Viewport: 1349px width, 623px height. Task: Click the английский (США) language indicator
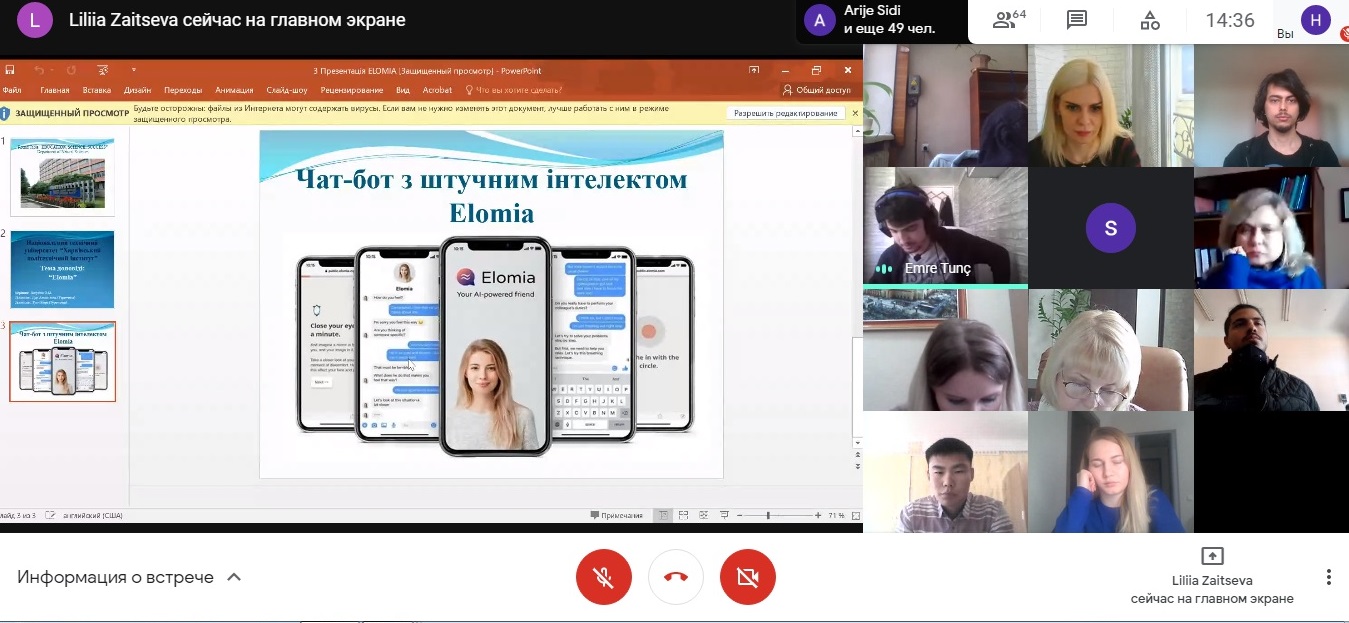coord(91,515)
